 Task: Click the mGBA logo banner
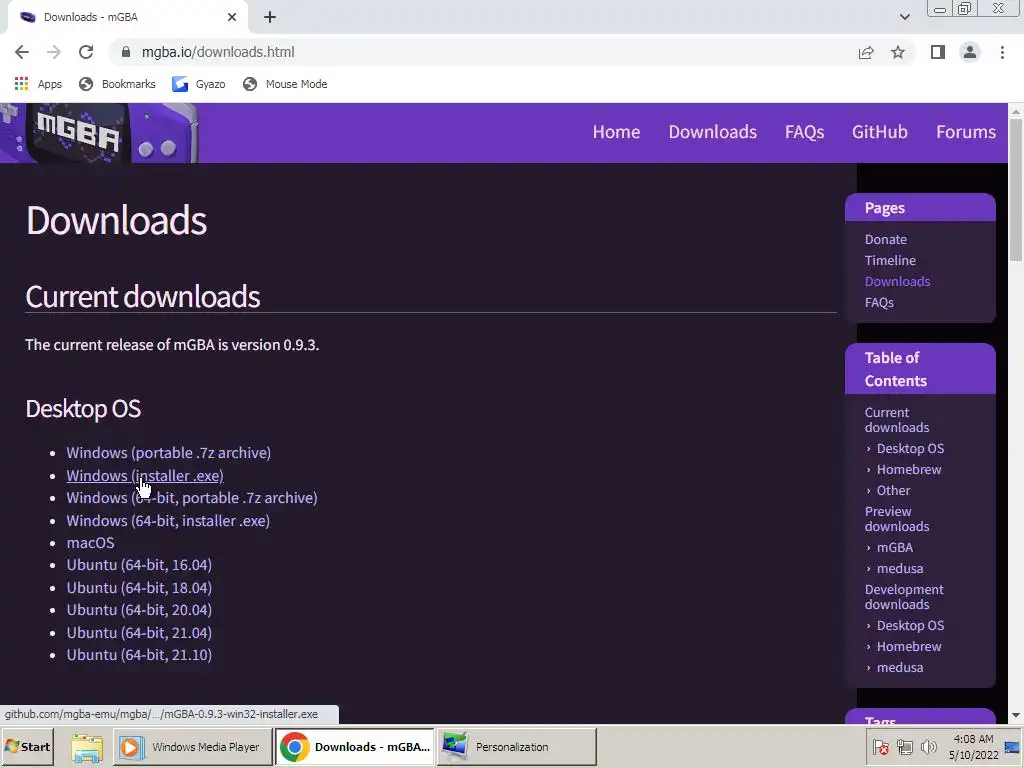(99, 133)
